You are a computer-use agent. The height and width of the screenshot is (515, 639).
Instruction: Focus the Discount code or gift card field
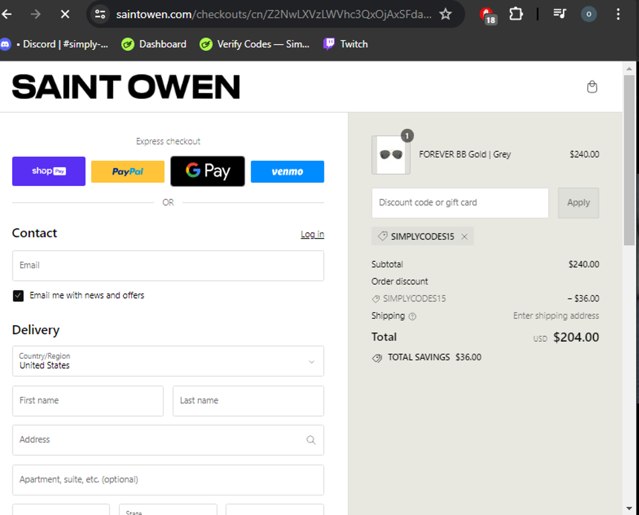tap(460, 202)
